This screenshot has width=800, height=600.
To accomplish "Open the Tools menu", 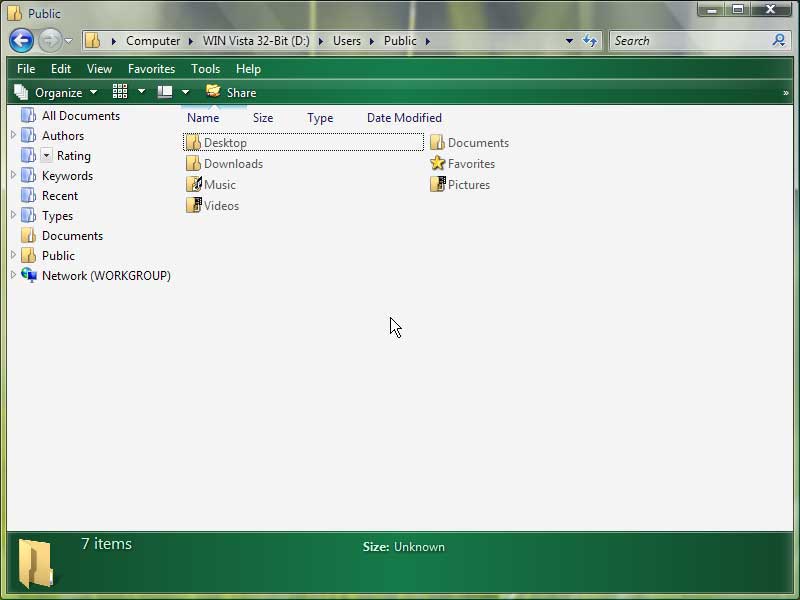I will point(206,69).
